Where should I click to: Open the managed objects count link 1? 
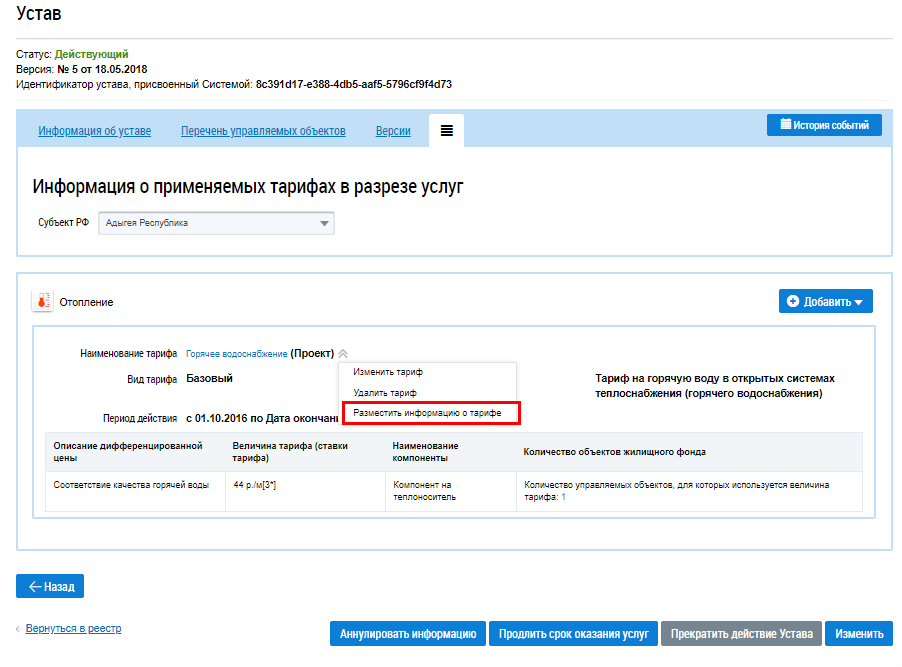[564, 497]
